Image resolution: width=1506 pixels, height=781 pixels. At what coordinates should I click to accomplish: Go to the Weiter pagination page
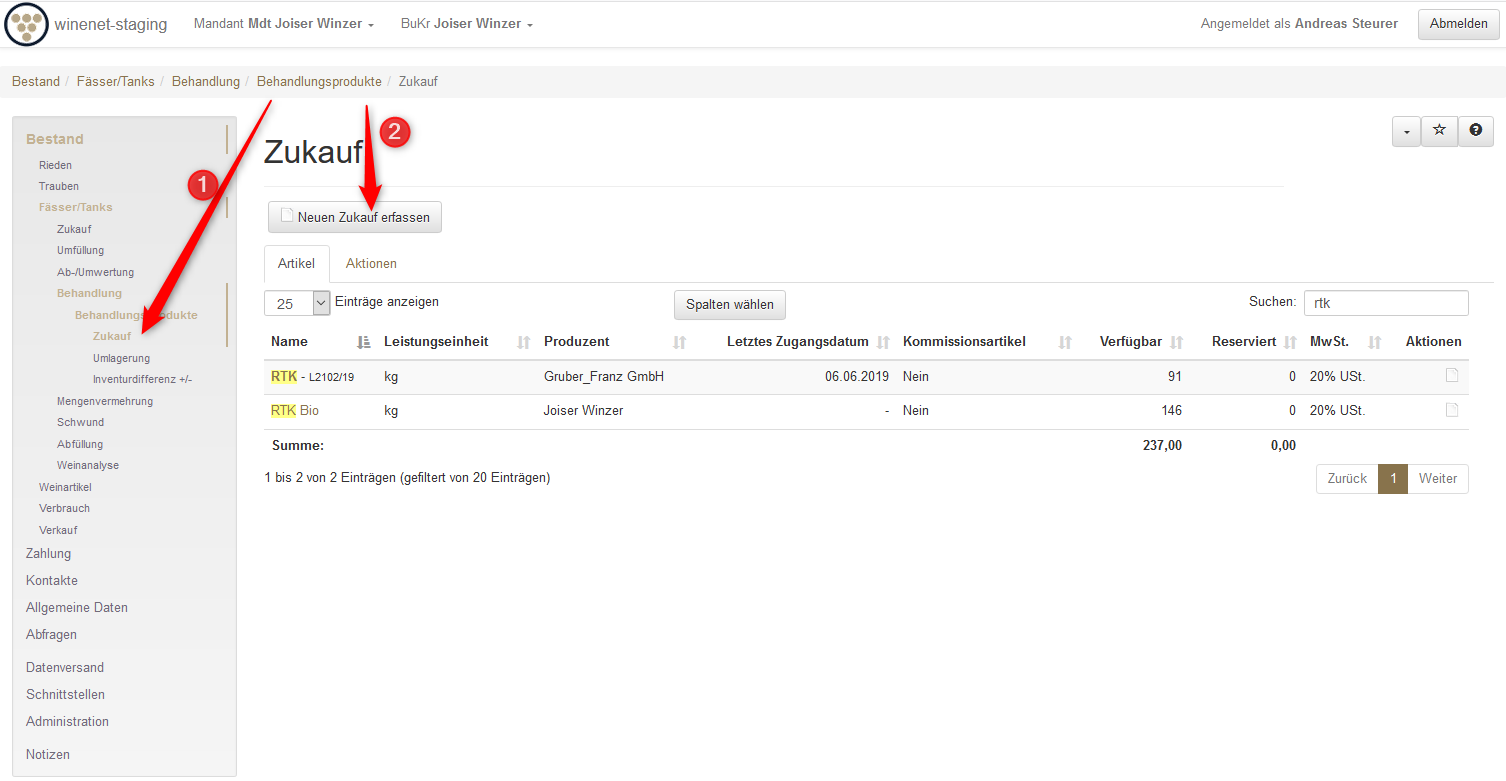pyautogui.click(x=1437, y=479)
